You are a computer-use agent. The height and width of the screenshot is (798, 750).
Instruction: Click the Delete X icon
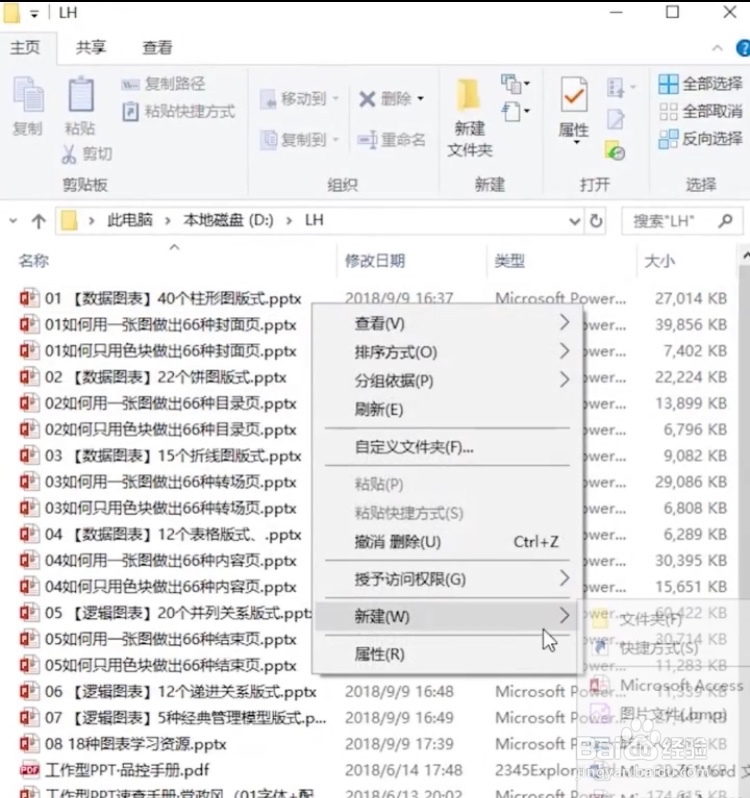367,99
